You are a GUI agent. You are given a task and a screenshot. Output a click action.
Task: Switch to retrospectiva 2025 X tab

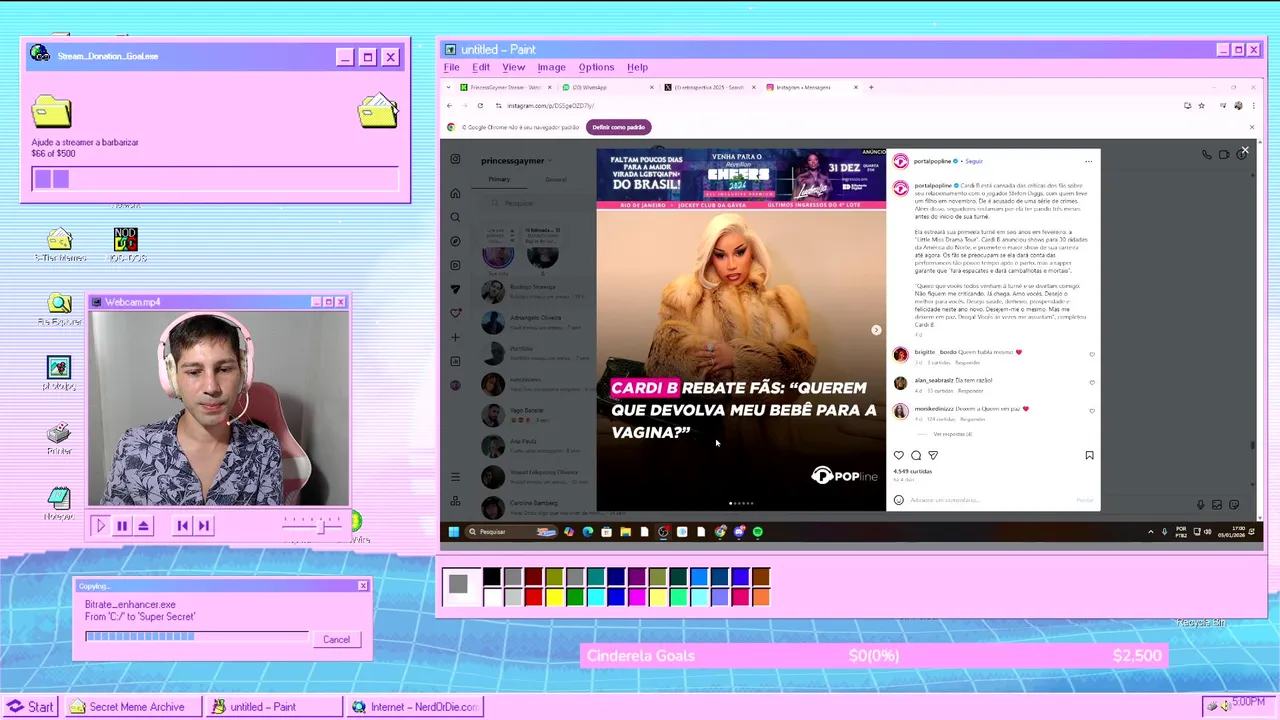click(708, 87)
